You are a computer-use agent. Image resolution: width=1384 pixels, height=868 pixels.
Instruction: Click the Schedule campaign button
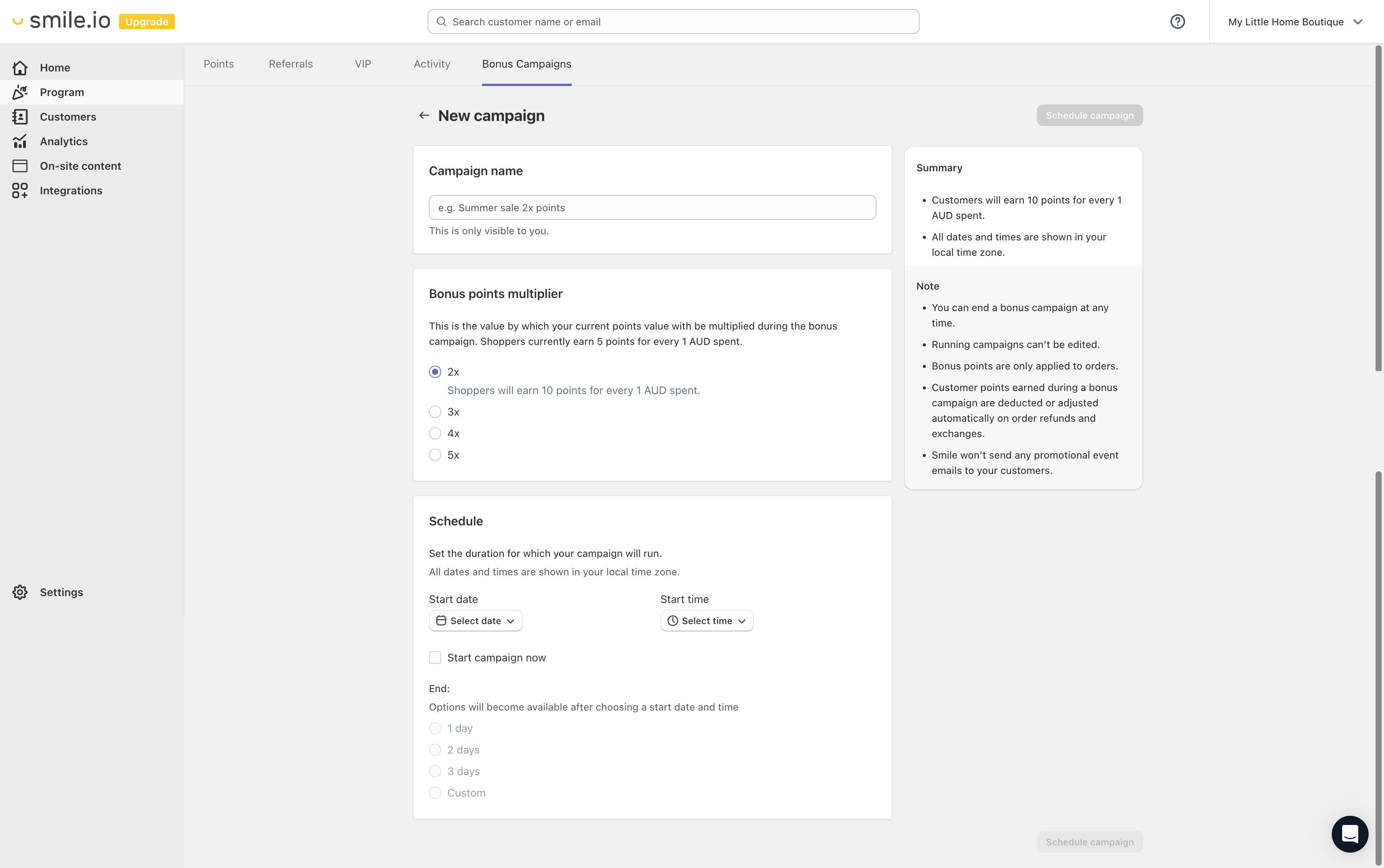pyautogui.click(x=1089, y=115)
